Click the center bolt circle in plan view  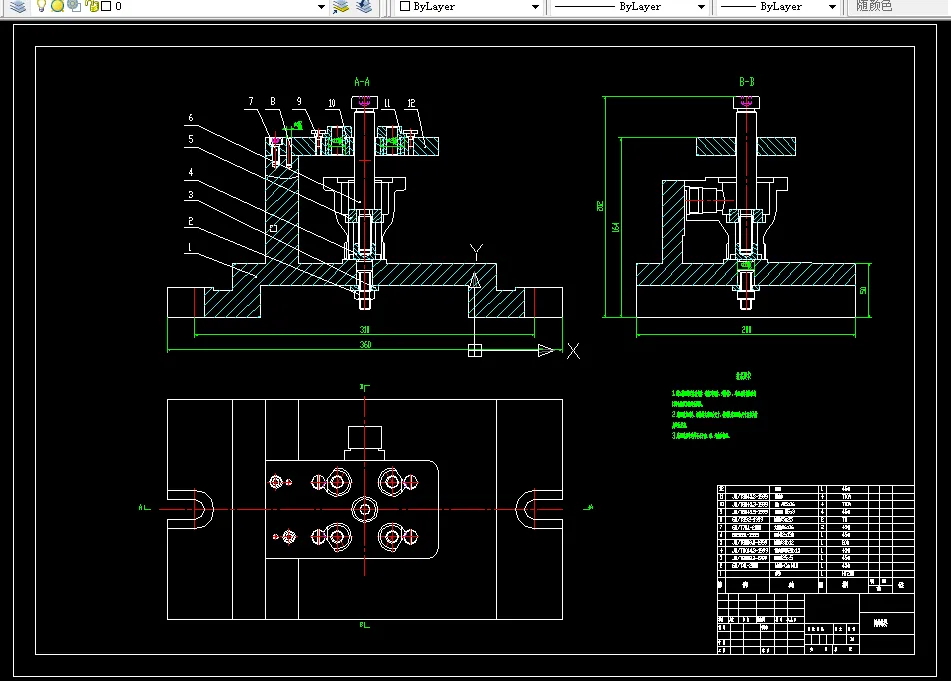[364, 510]
